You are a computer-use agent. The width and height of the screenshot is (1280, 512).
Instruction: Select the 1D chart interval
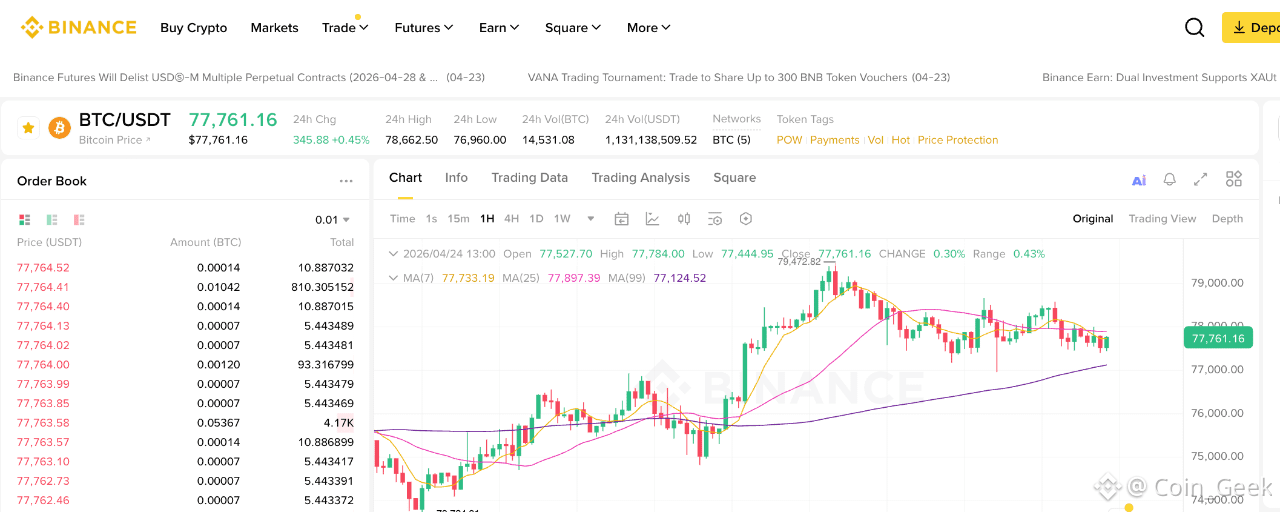click(536, 219)
